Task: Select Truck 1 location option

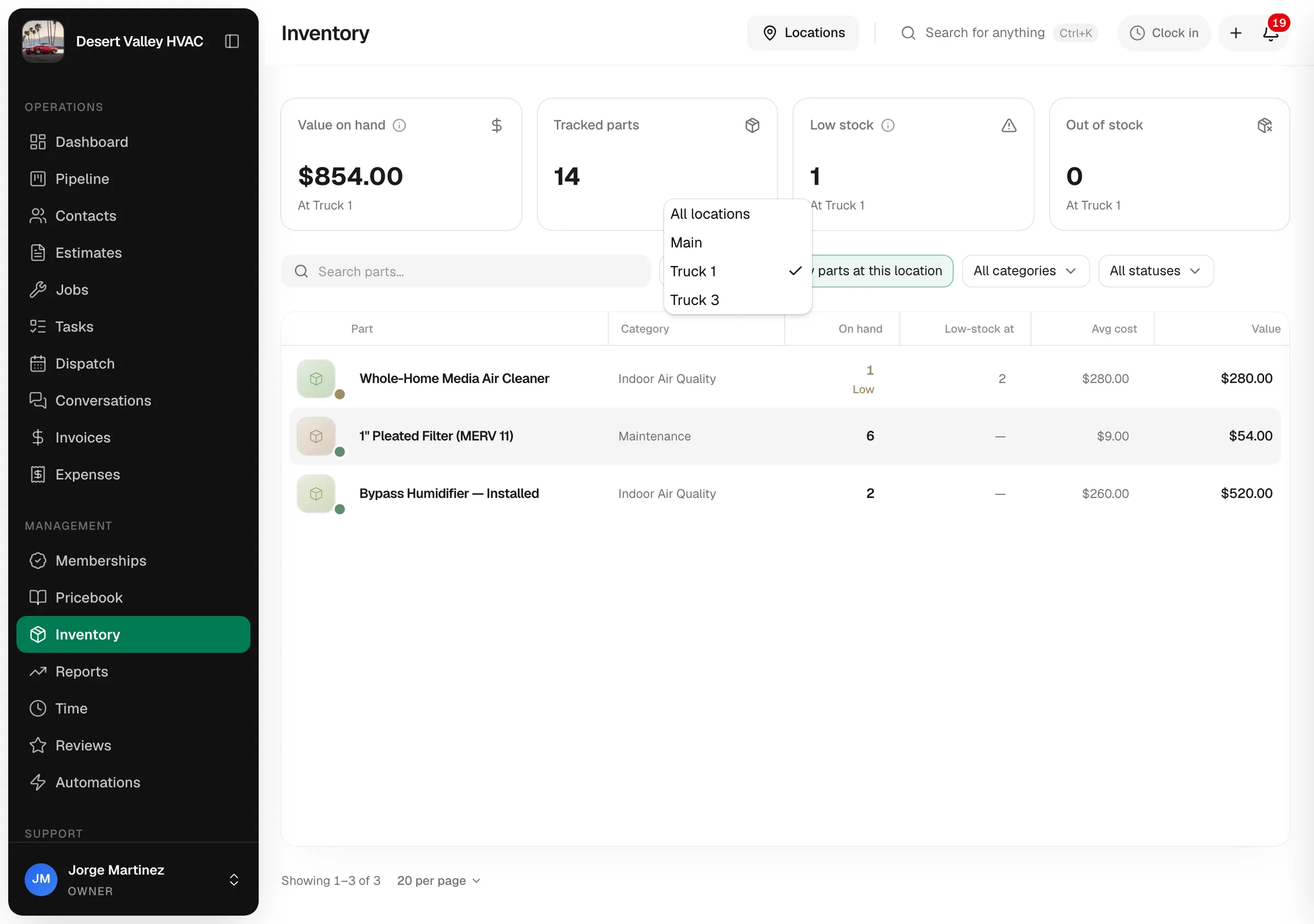Action: click(737, 271)
